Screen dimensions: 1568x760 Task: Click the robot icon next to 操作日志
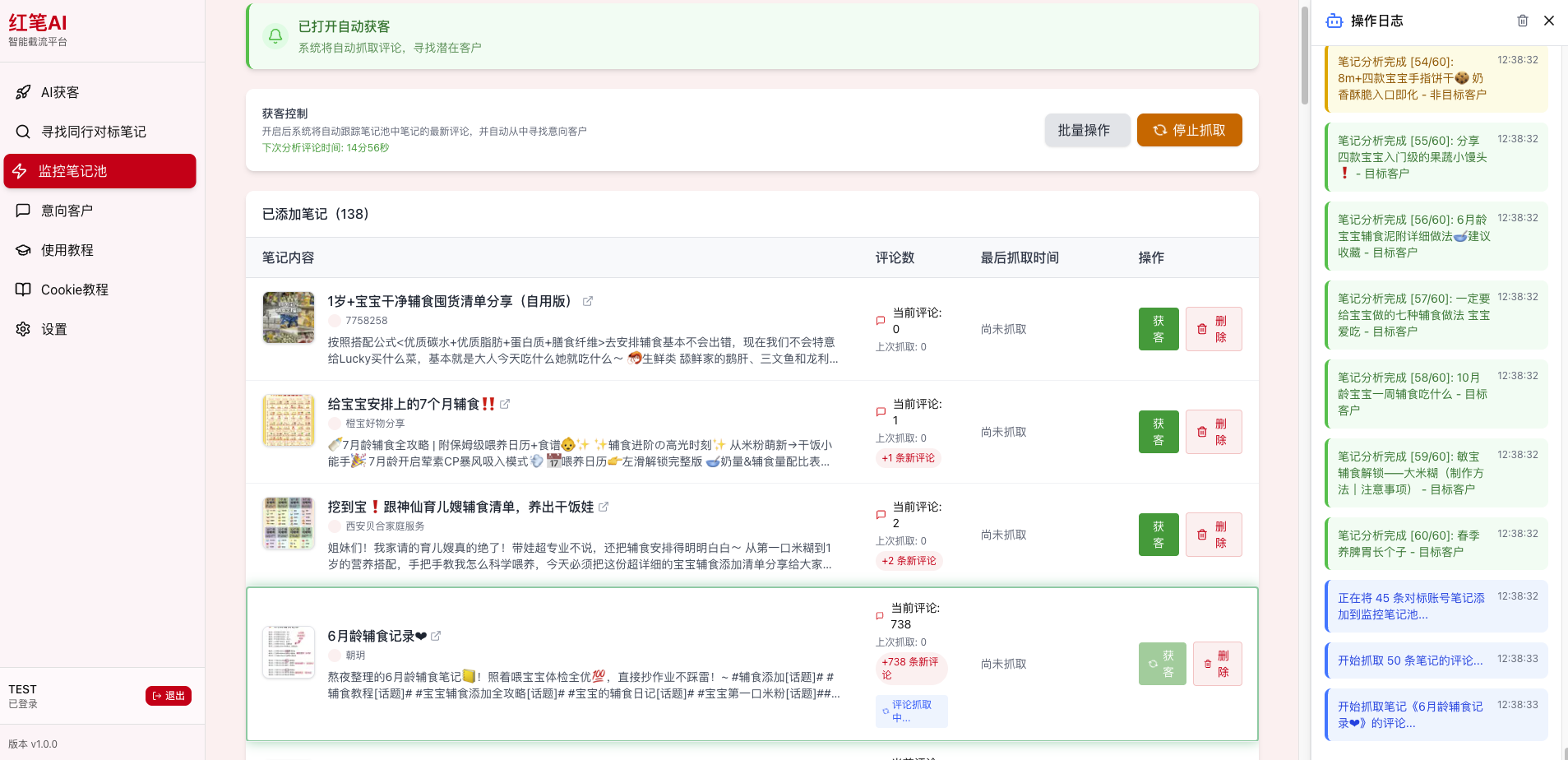(1334, 21)
